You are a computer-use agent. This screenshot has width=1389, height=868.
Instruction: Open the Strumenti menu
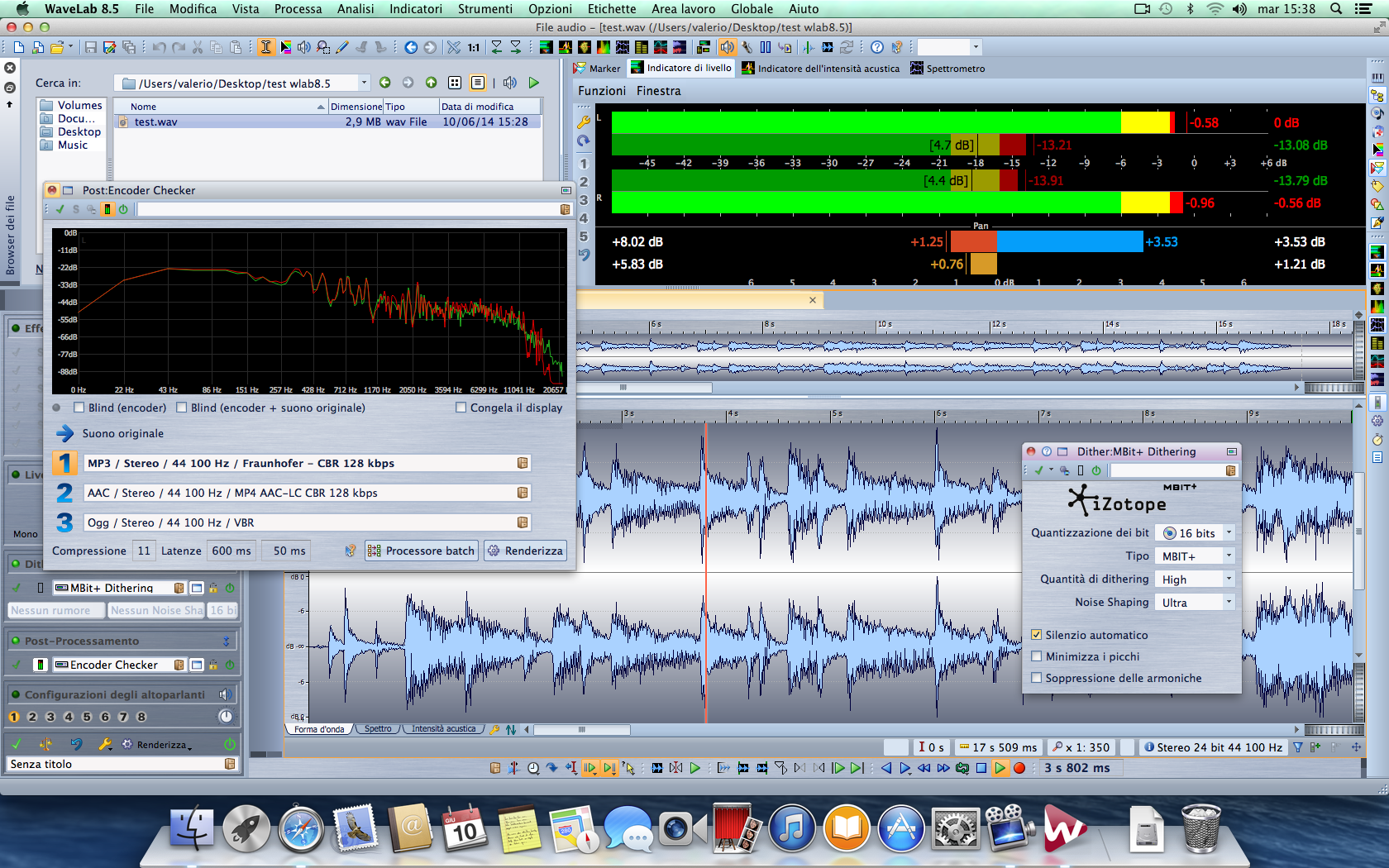point(485,9)
